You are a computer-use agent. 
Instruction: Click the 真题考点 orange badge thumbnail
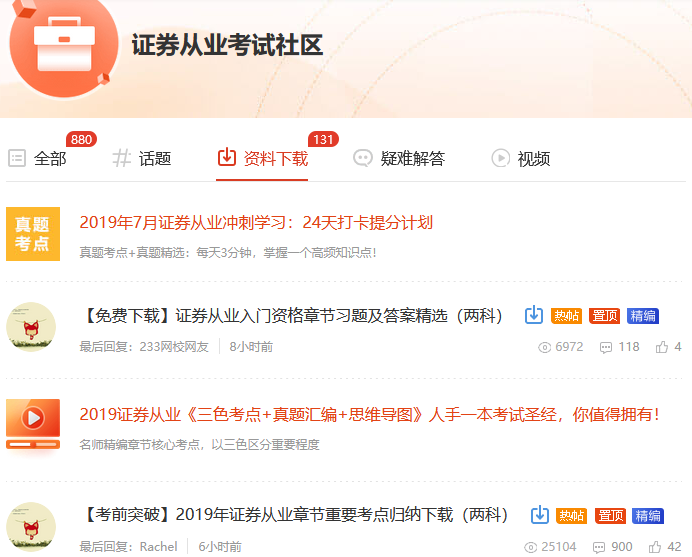(33, 234)
